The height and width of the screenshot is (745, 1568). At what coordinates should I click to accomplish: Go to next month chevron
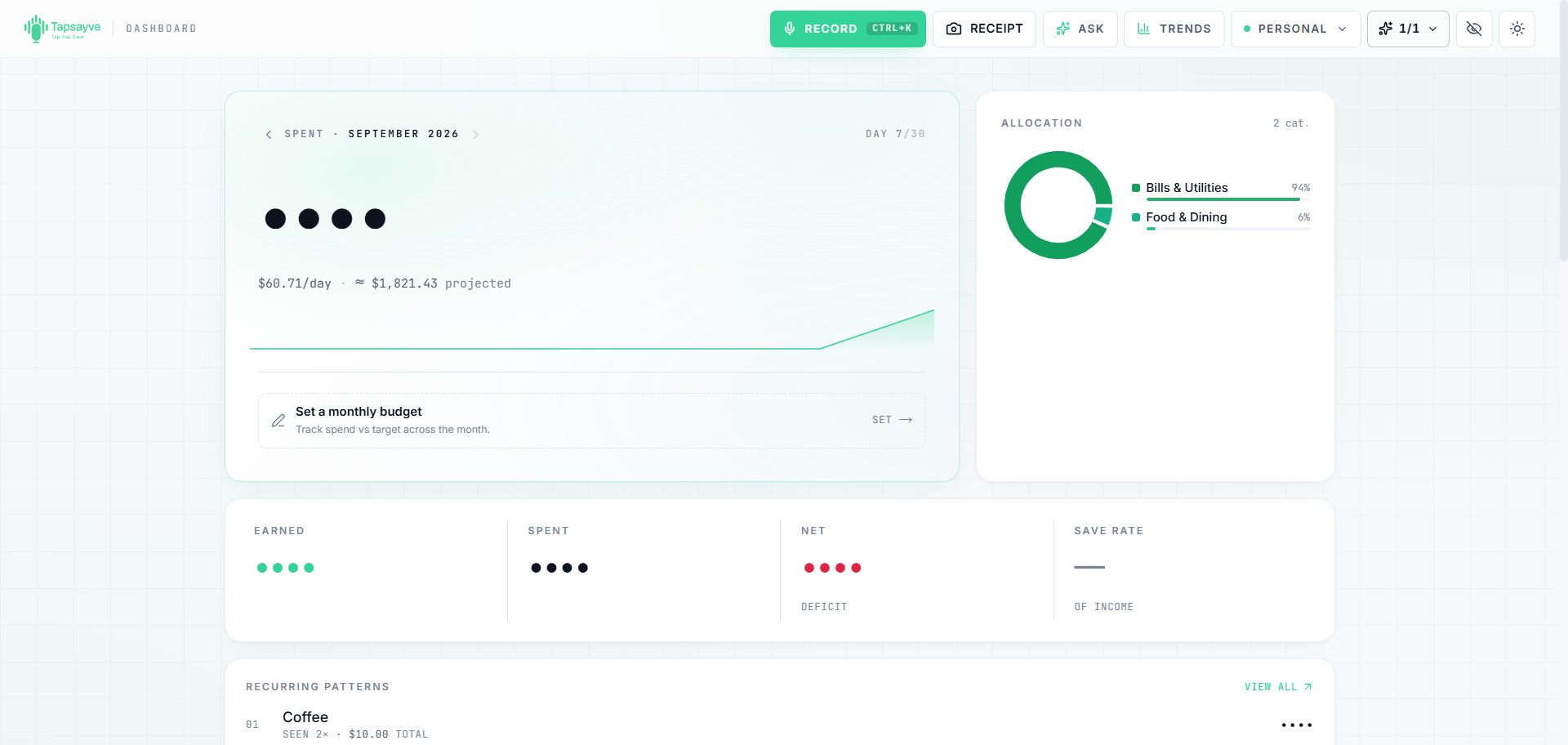[475, 134]
